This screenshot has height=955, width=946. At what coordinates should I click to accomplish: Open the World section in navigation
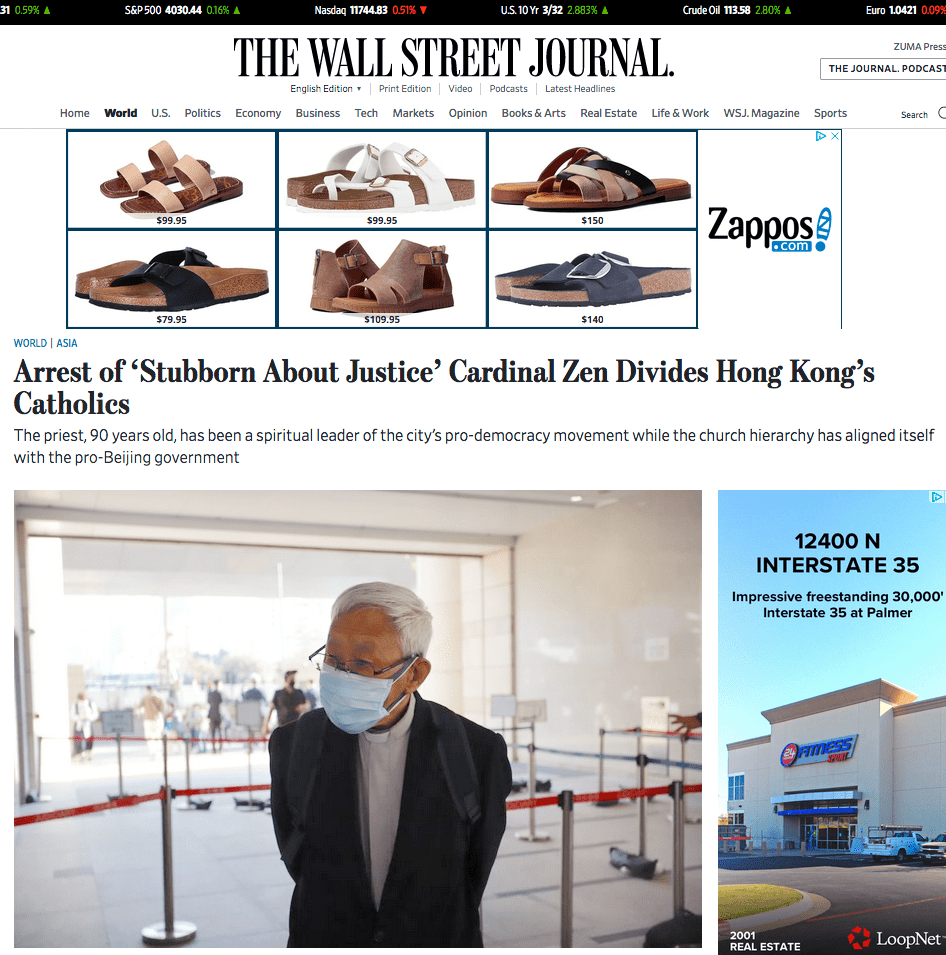coord(121,113)
